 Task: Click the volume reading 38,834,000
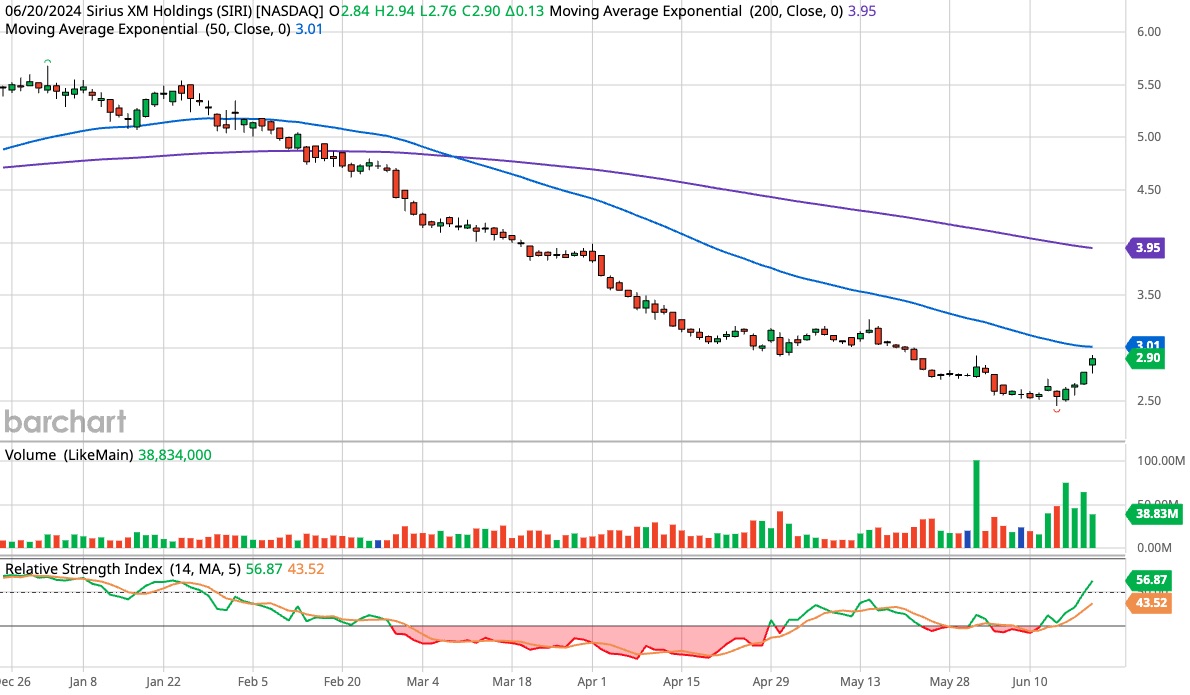pos(175,455)
